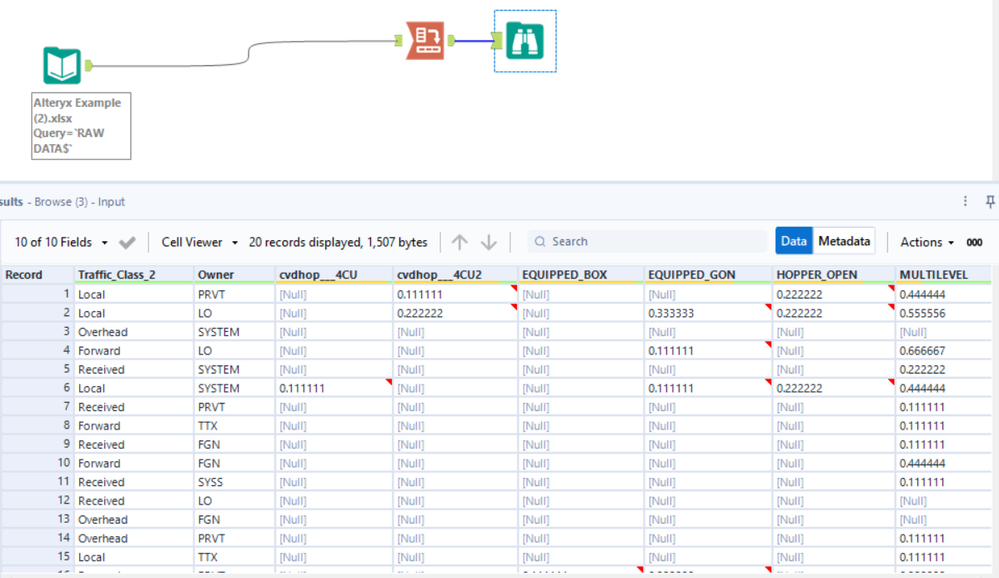This screenshot has width=999, height=578.
Task: Click the Cross Tab tool output anchor
Action: (451, 41)
